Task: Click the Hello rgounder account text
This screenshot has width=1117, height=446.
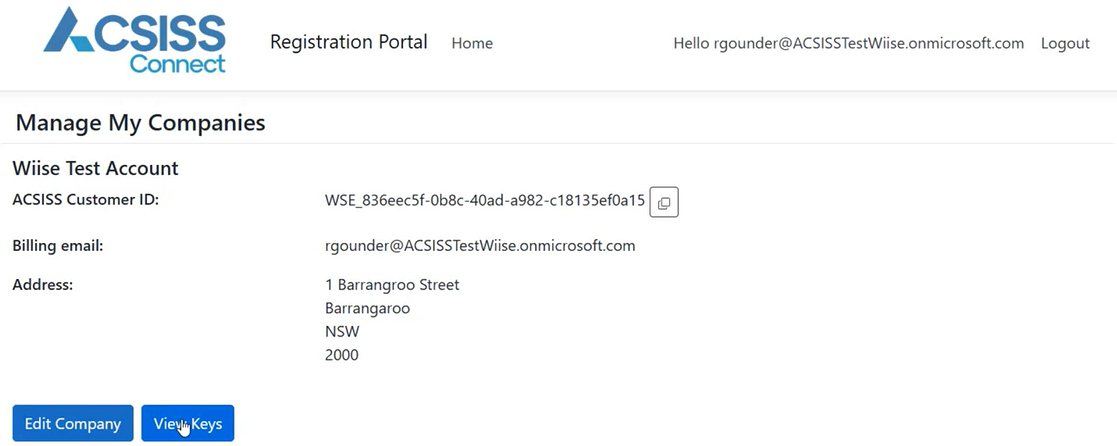Action: click(x=848, y=43)
